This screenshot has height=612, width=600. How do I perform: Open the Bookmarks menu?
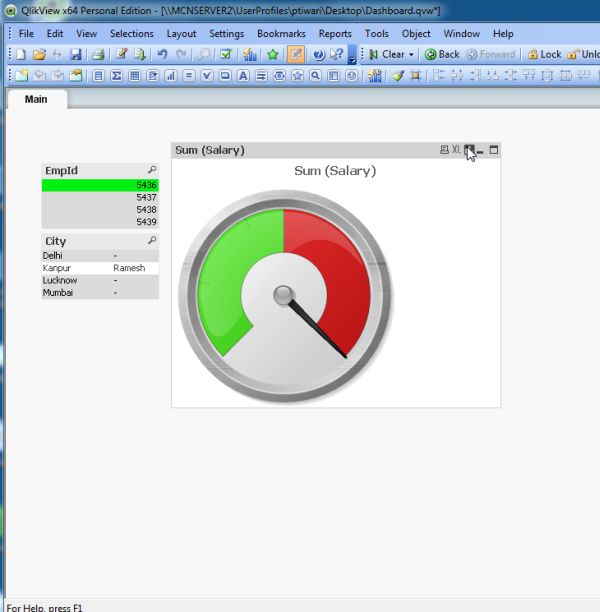click(x=281, y=34)
